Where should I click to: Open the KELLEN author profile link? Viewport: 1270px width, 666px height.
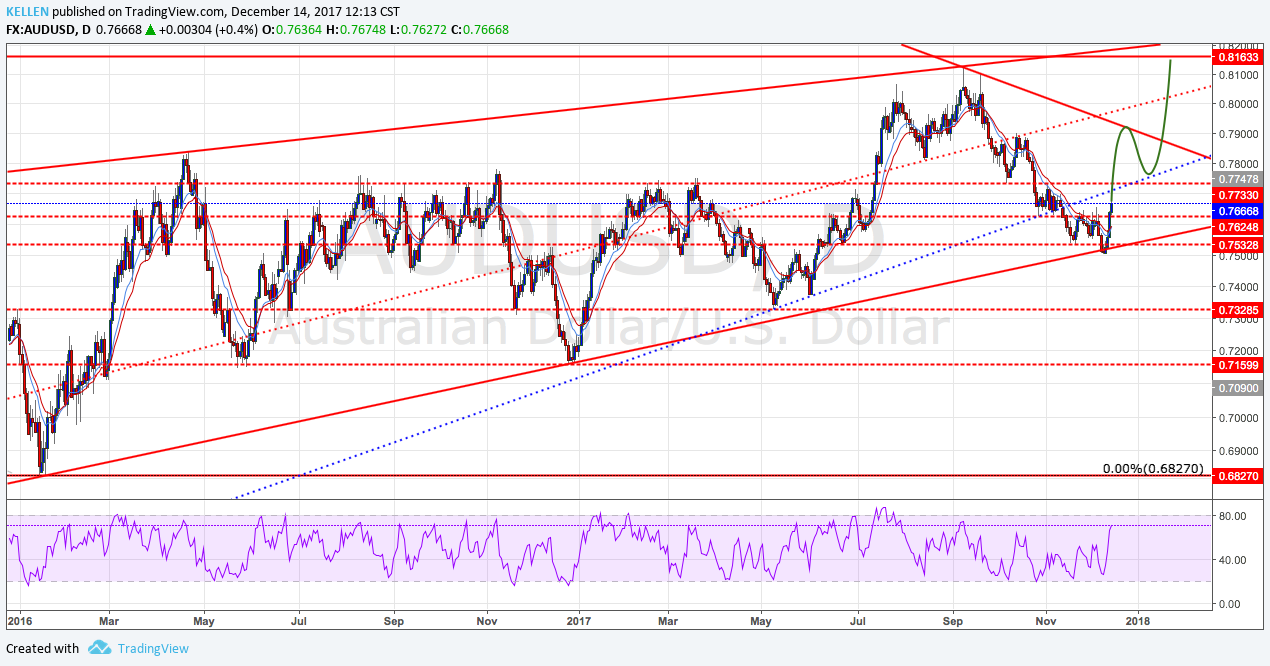click(27, 12)
